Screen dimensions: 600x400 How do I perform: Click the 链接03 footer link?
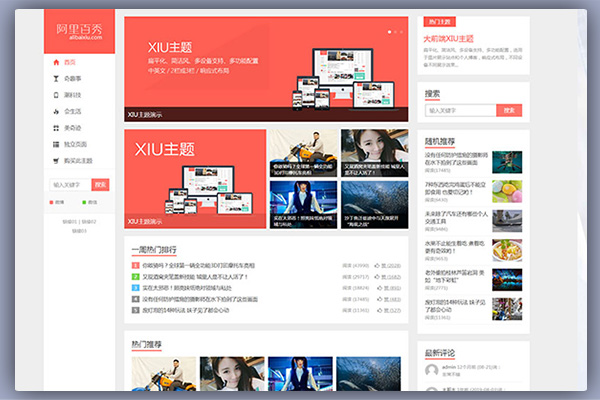coord(79,231)
